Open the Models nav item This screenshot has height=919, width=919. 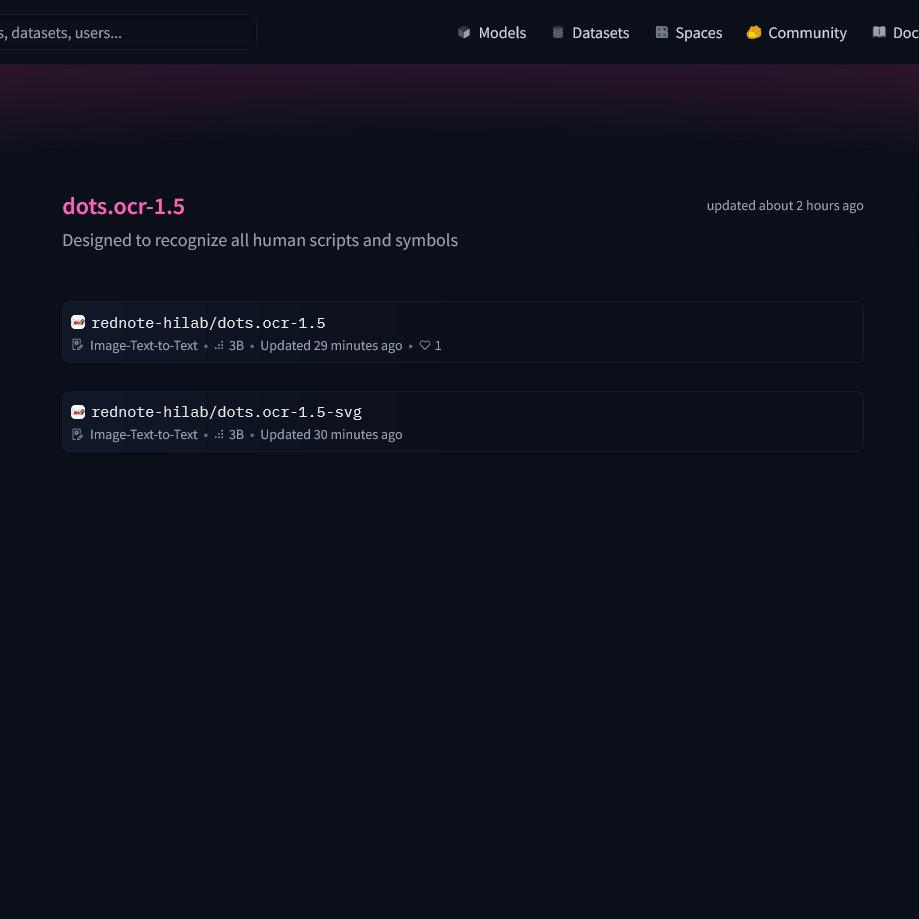click(x=492, y=33)
